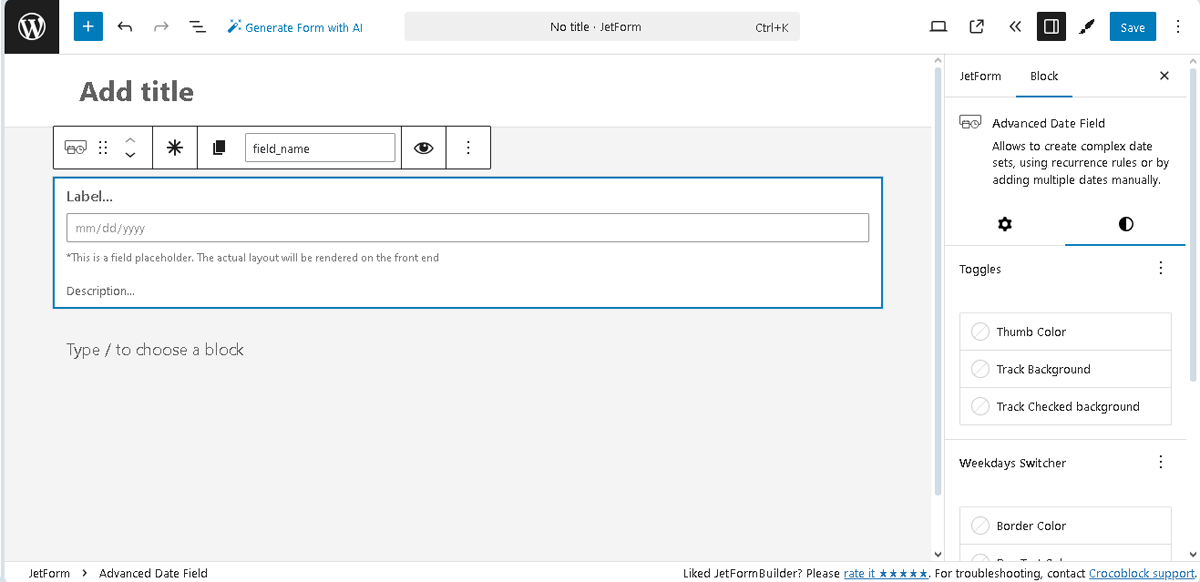Switch to the JetForm tab
This screenshot has height=582, width=1200.
click(980, 76)
